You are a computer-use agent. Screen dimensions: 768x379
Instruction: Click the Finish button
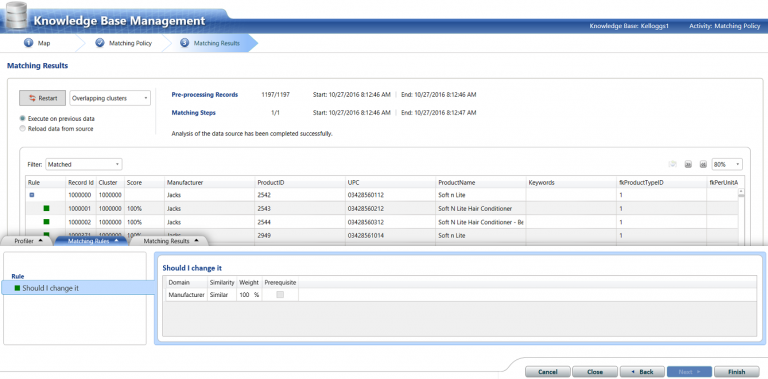[x=736, y=372]
